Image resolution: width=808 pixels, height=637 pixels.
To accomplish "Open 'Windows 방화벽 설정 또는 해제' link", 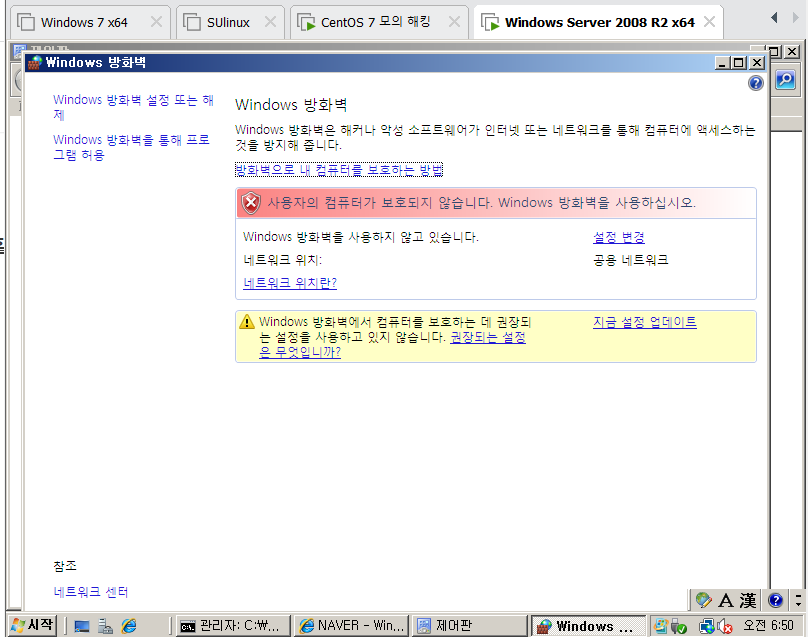I will coord(133,107).
